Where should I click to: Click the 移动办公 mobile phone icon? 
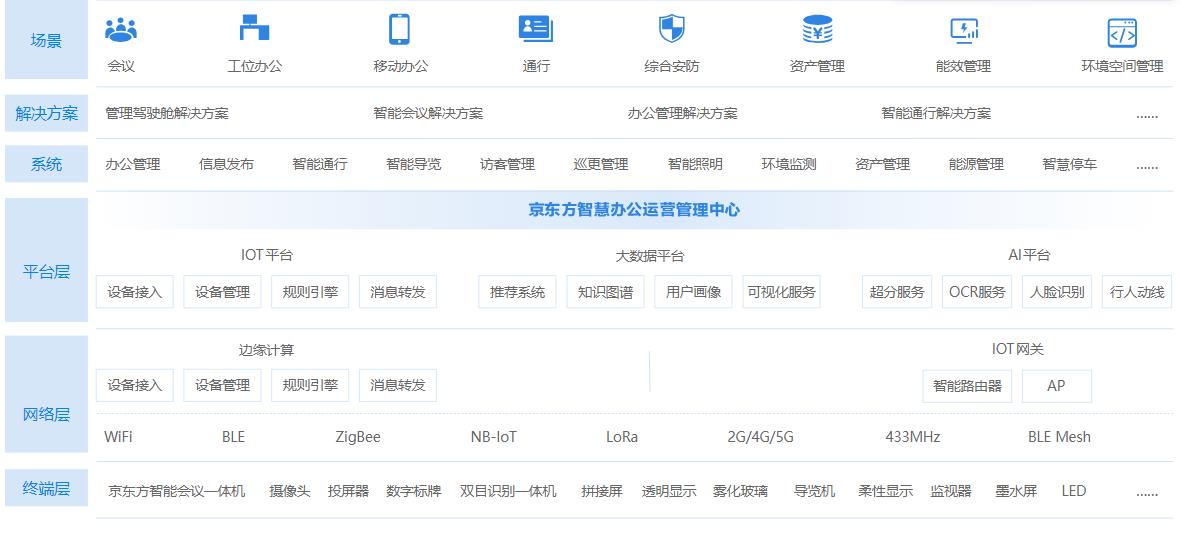click(400, 29)
